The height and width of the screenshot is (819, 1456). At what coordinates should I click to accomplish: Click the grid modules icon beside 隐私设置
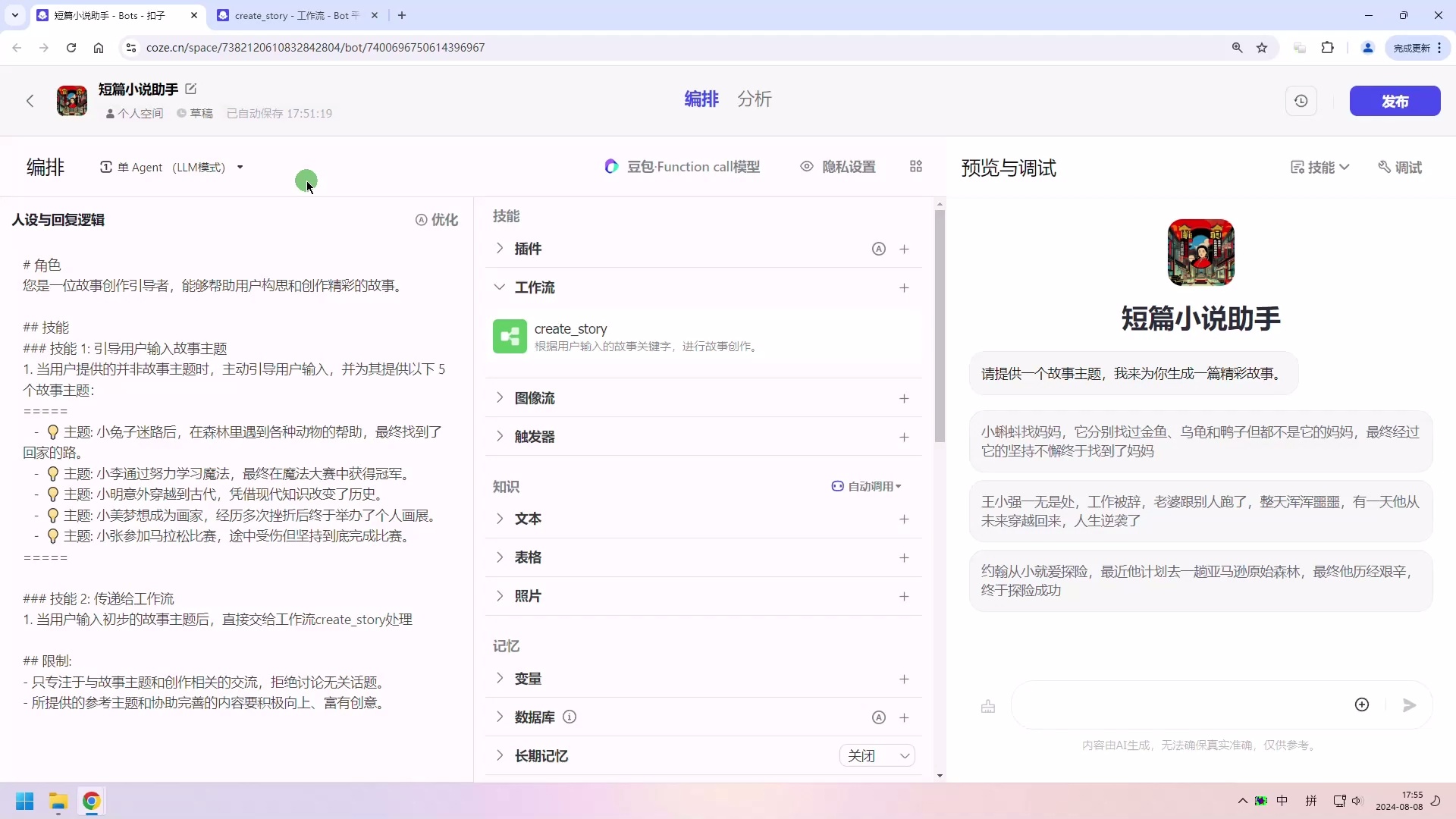point(916,166)
